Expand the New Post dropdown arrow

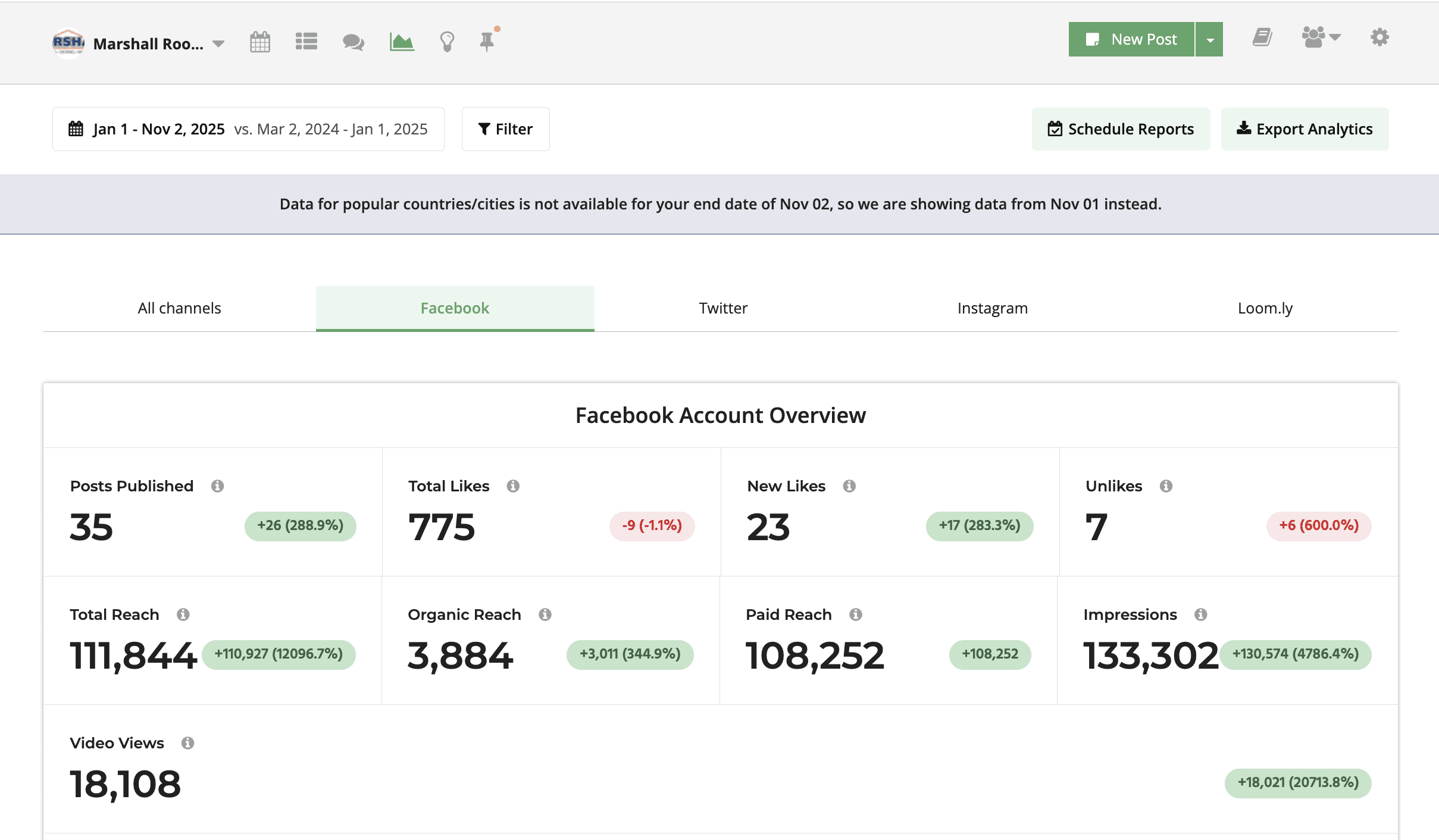(1210, 40)
